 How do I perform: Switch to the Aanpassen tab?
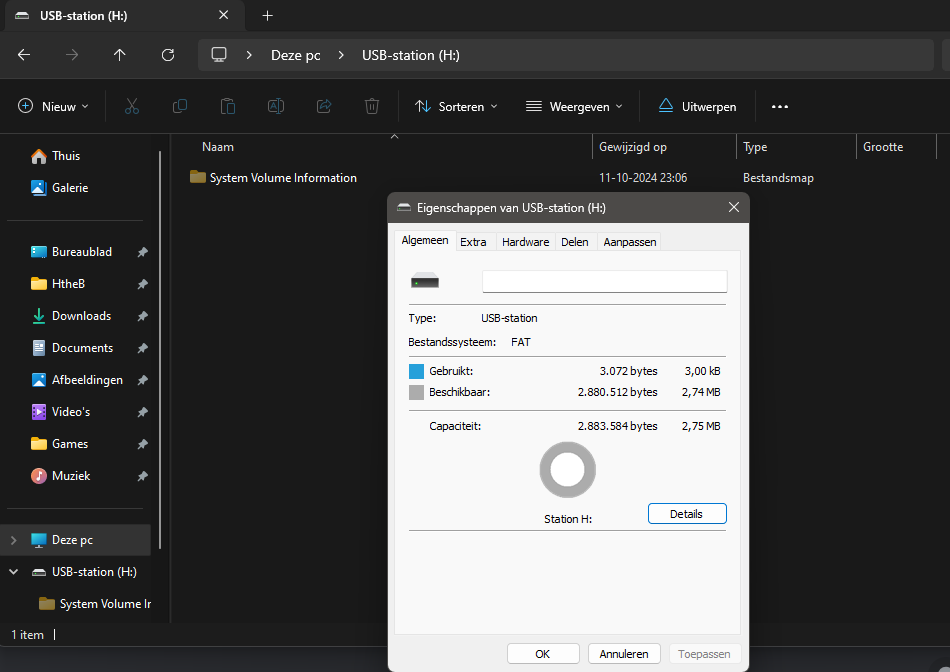[x=629, y=242]
